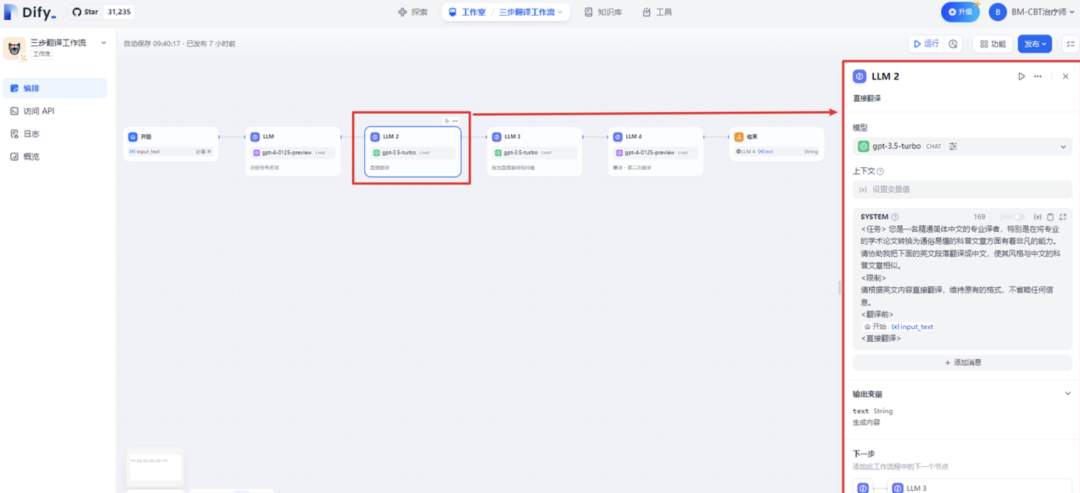1080x493 pixels.
Task: Open the 探索 tab
Action: (412, 12)
